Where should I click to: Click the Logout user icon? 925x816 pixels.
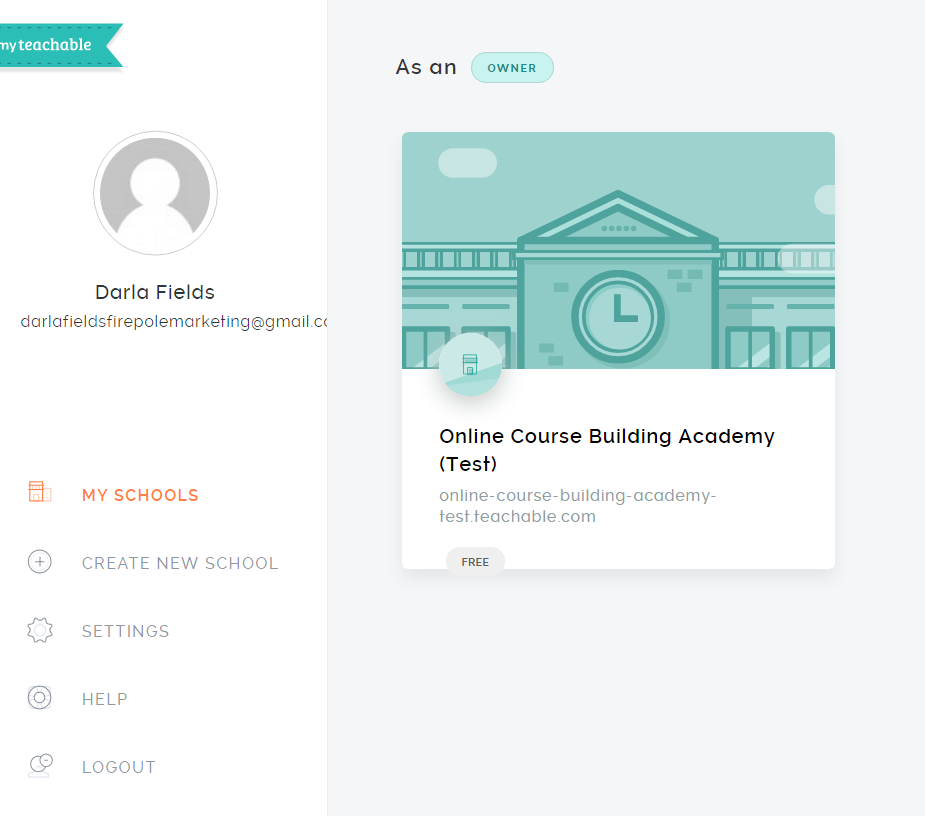click(40, 765)
